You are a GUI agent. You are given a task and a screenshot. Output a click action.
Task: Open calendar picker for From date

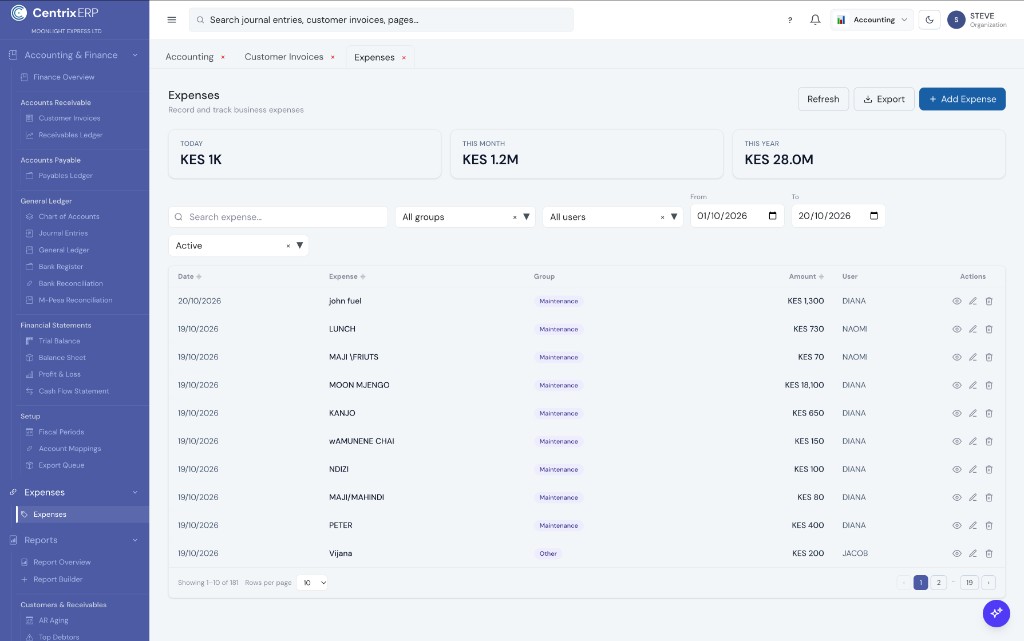pos(773,216)
